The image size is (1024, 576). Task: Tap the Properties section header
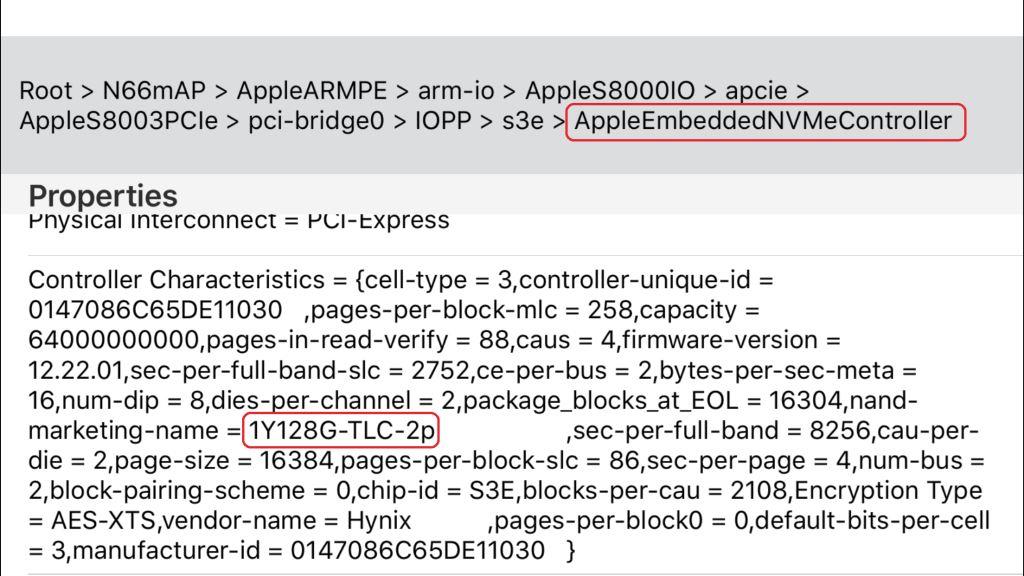(x=103, y=195)
